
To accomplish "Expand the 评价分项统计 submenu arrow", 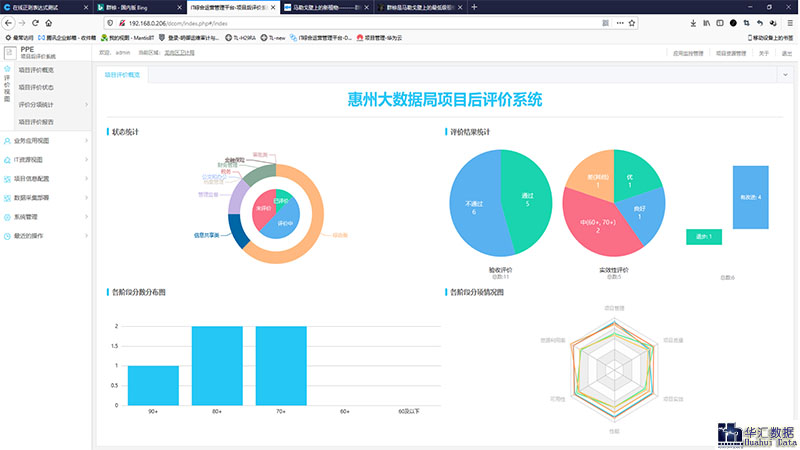I will [86, 105].
